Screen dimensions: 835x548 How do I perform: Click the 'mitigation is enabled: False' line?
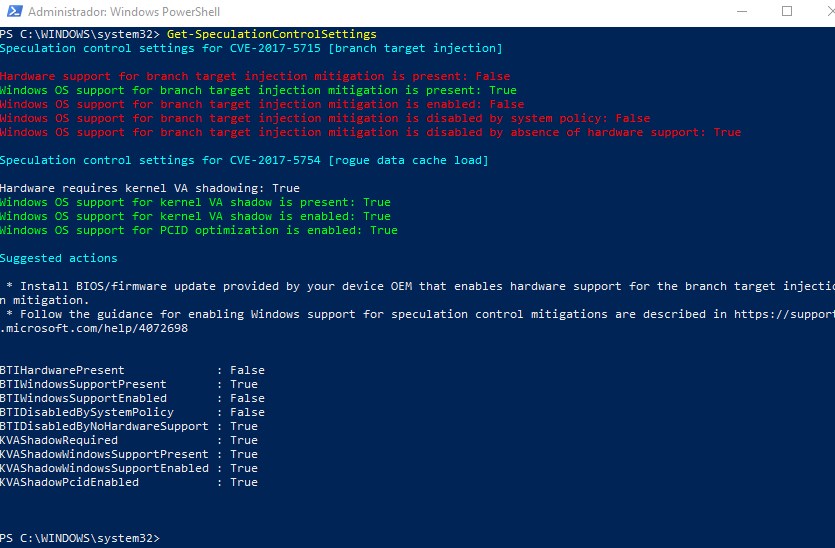click(x=262, y=104)
